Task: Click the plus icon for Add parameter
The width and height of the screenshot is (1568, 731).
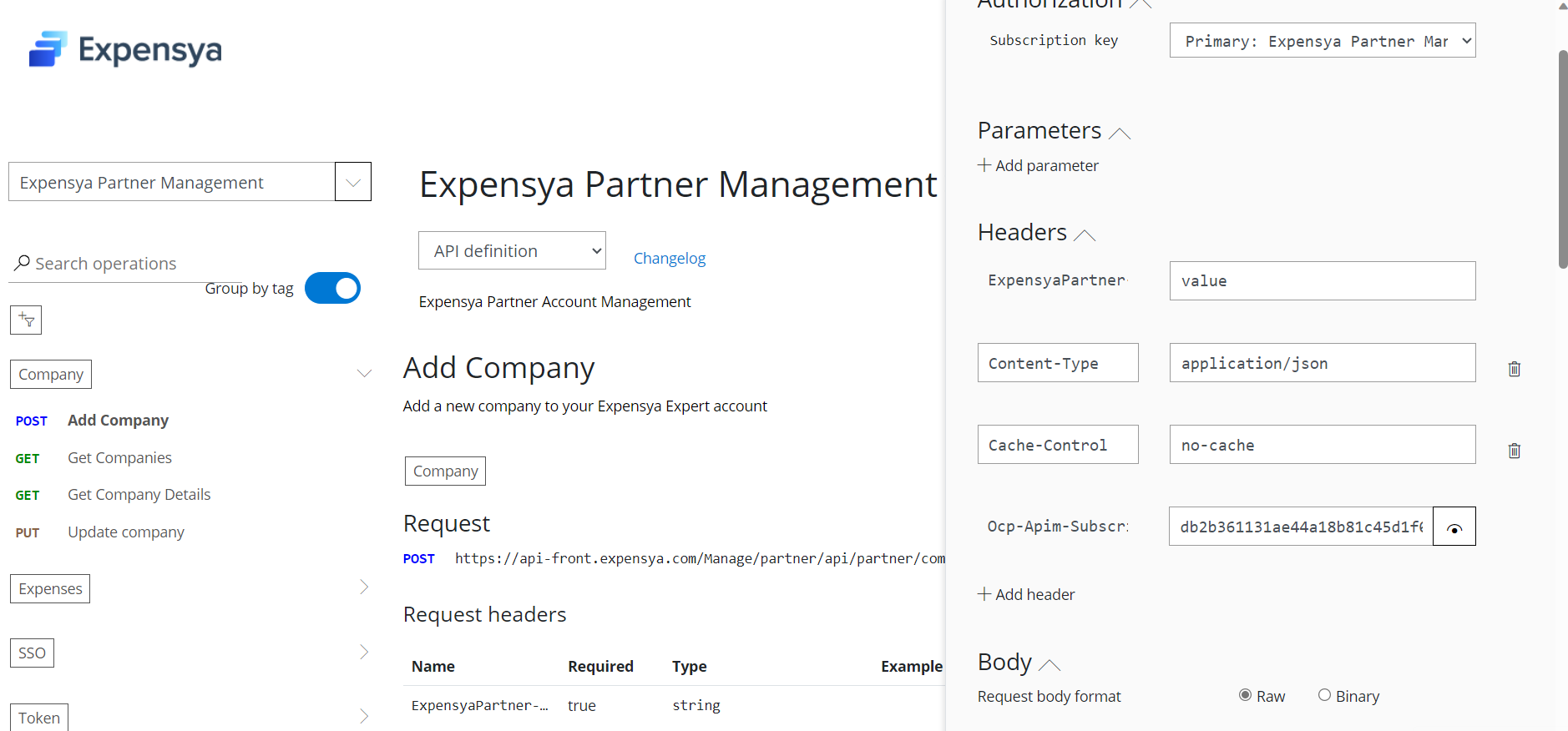Action: (x=984, y=165)
